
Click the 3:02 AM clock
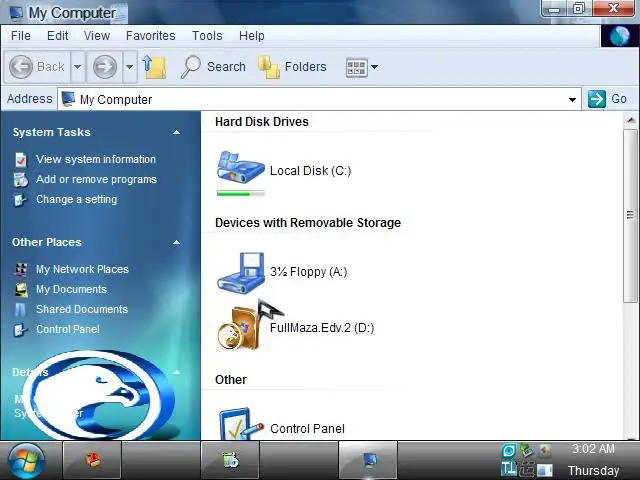pyautogui.click(x=593, y=449)
